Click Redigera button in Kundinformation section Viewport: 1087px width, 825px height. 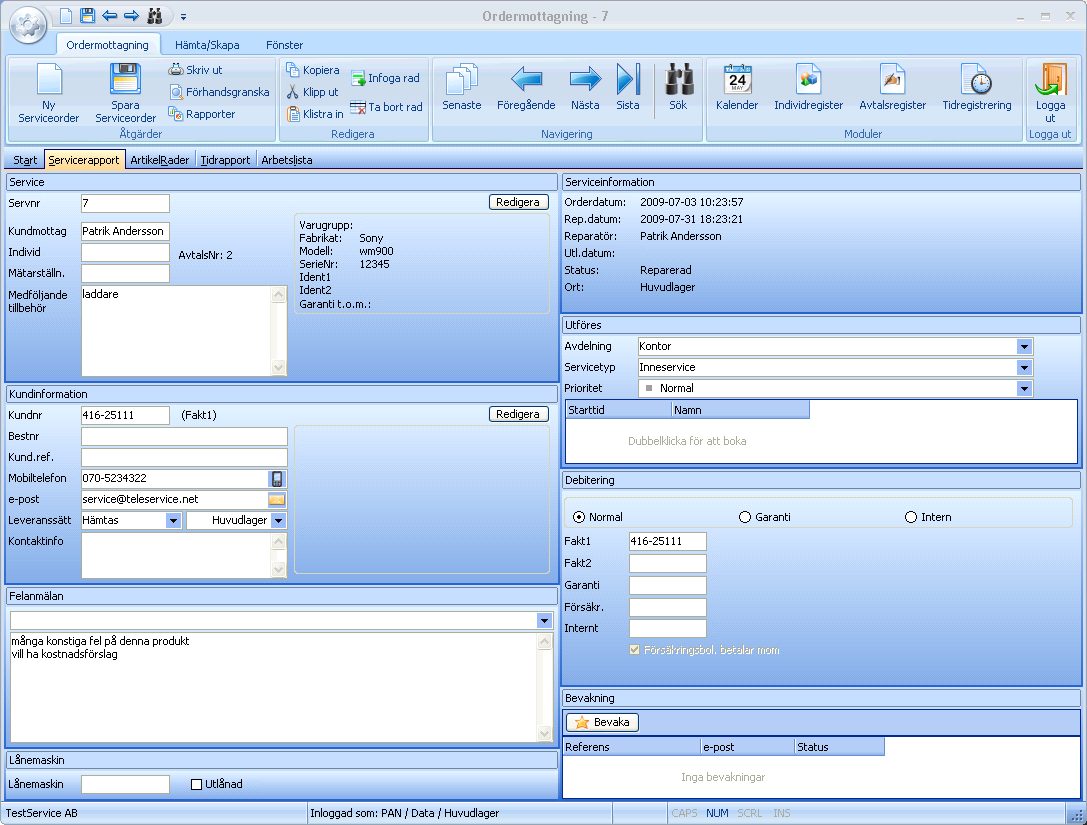point(519,414)
